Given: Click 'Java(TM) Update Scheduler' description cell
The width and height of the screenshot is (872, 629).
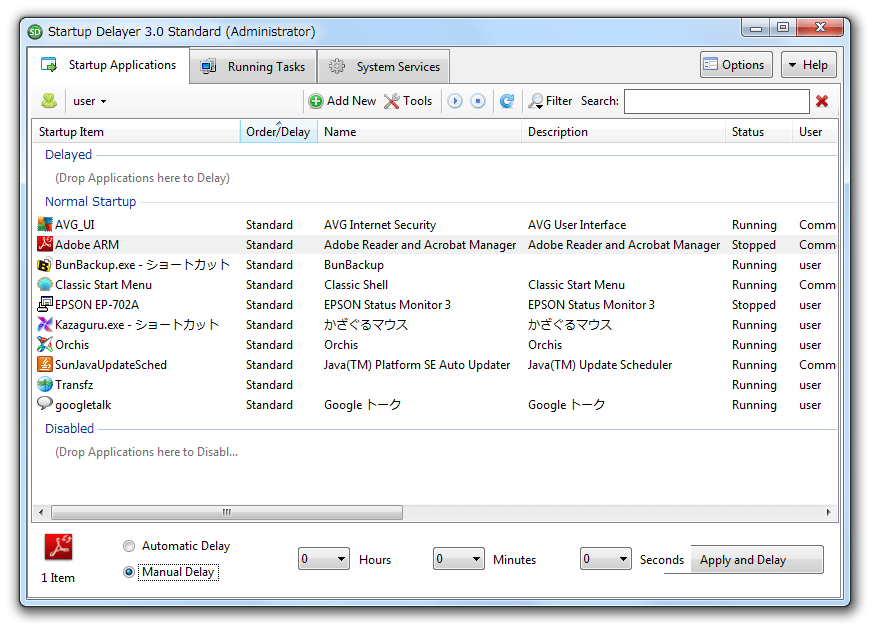Looking at the screenshot, I should (x=600, y=365).
